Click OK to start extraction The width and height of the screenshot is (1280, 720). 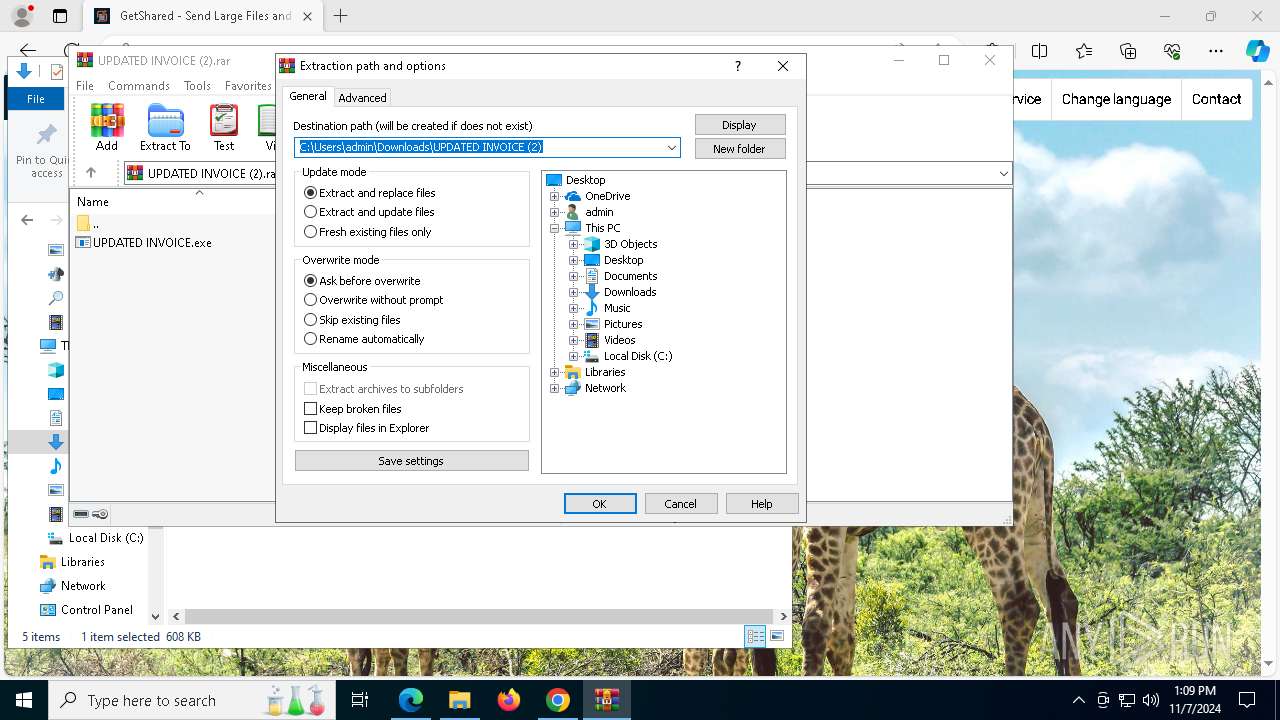point(600,504)
